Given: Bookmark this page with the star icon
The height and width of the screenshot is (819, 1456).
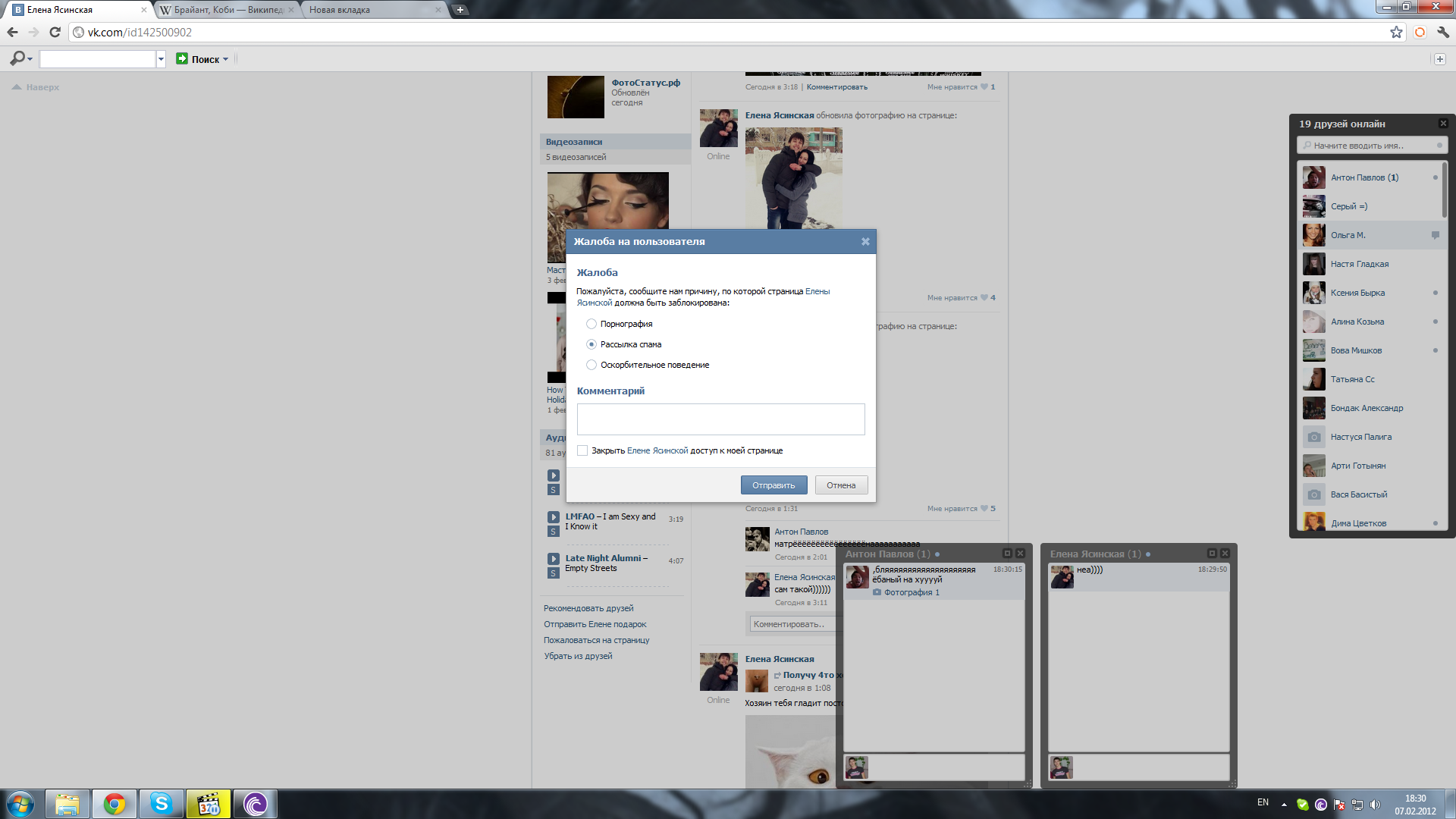Looking at the screenshot, I should coord(1396,32).
